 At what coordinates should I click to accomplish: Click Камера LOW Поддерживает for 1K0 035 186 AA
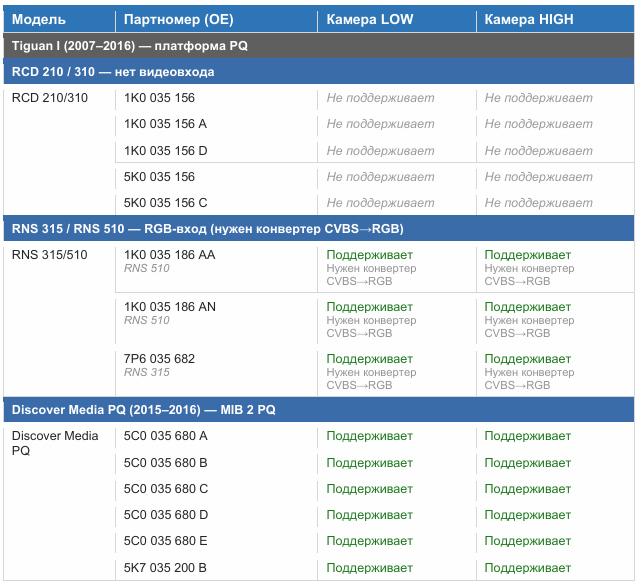[370, 255]
